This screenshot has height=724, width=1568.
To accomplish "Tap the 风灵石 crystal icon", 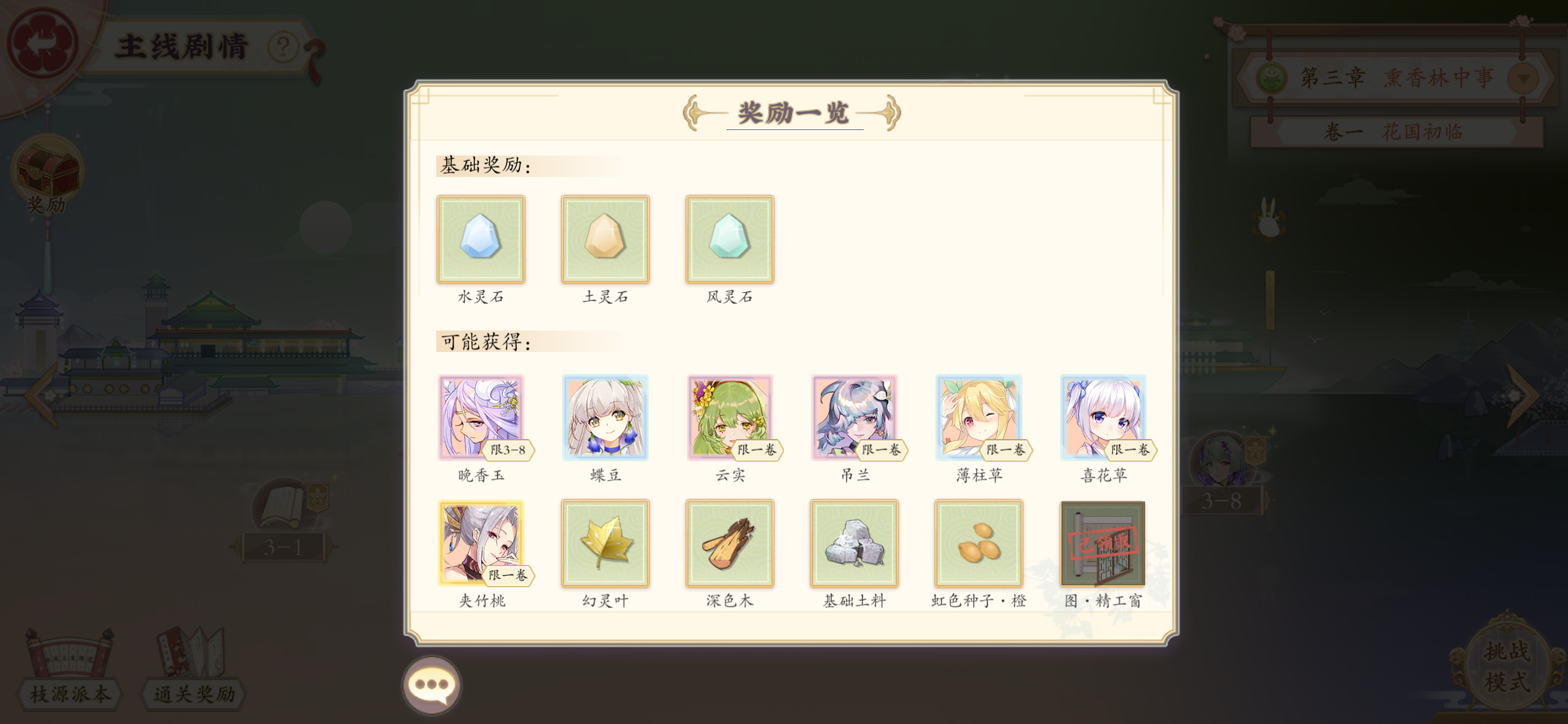I will (x=730, y=239).
